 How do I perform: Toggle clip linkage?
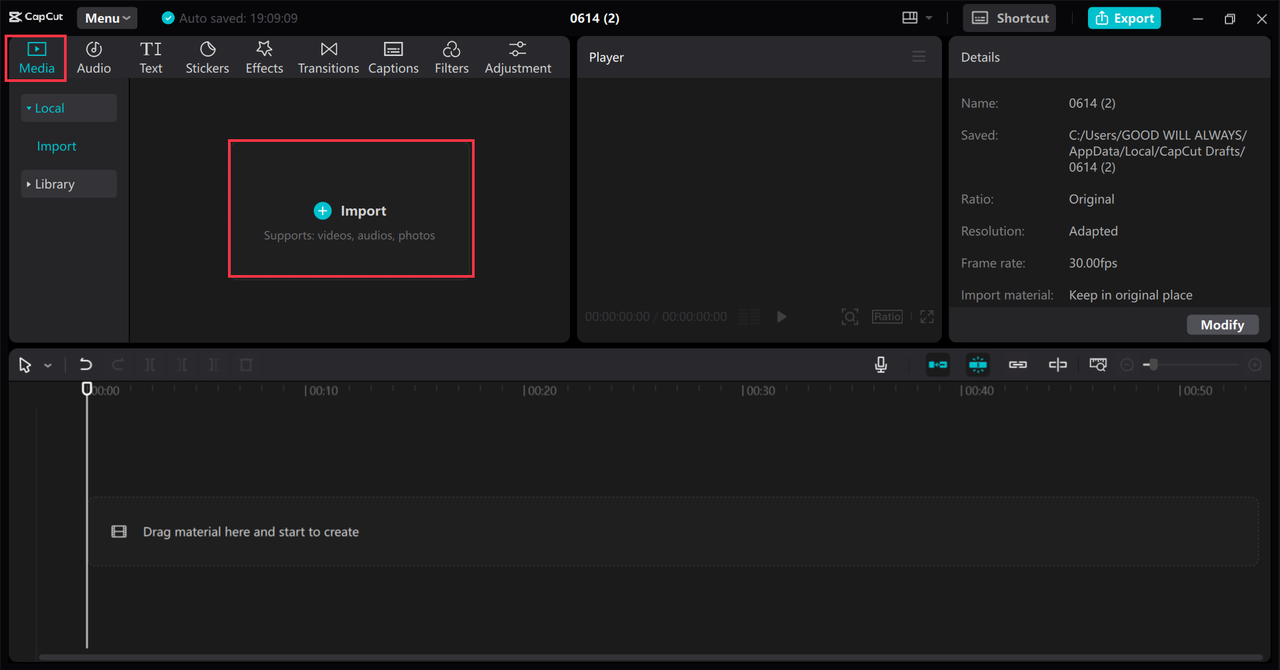[1018, 365]
